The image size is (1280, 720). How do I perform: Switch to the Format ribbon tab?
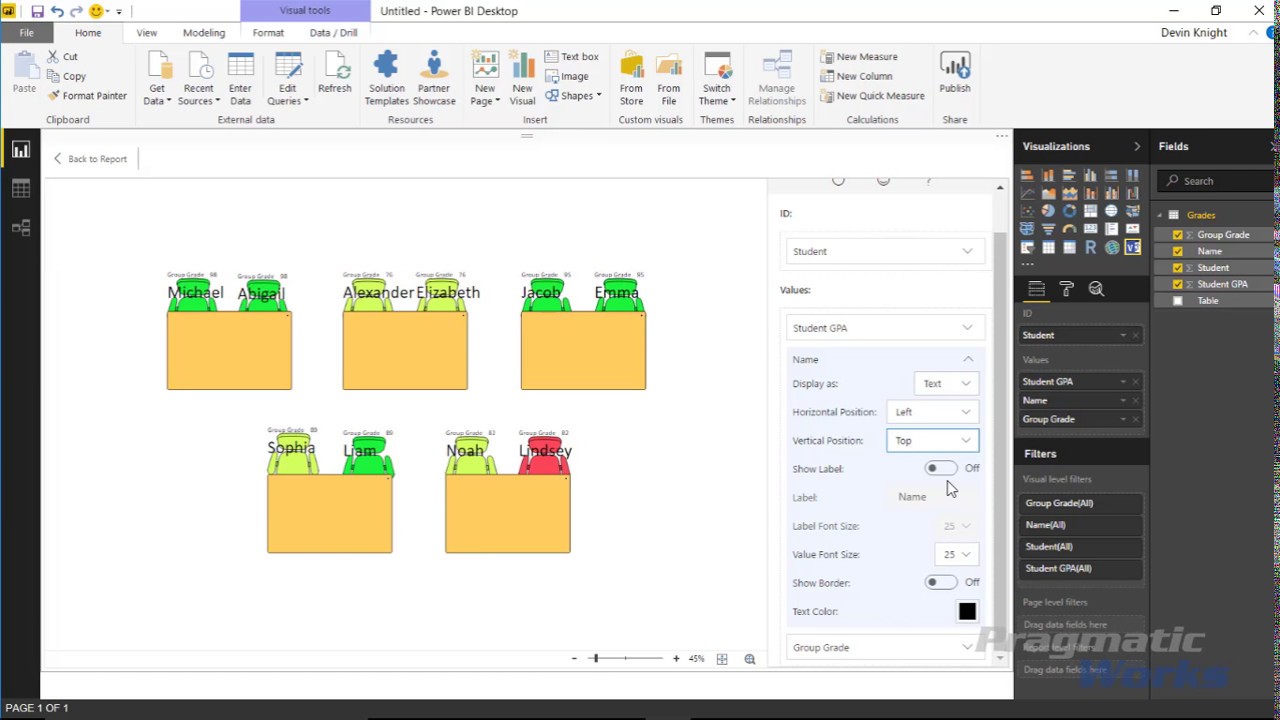[x=268, y=33]
